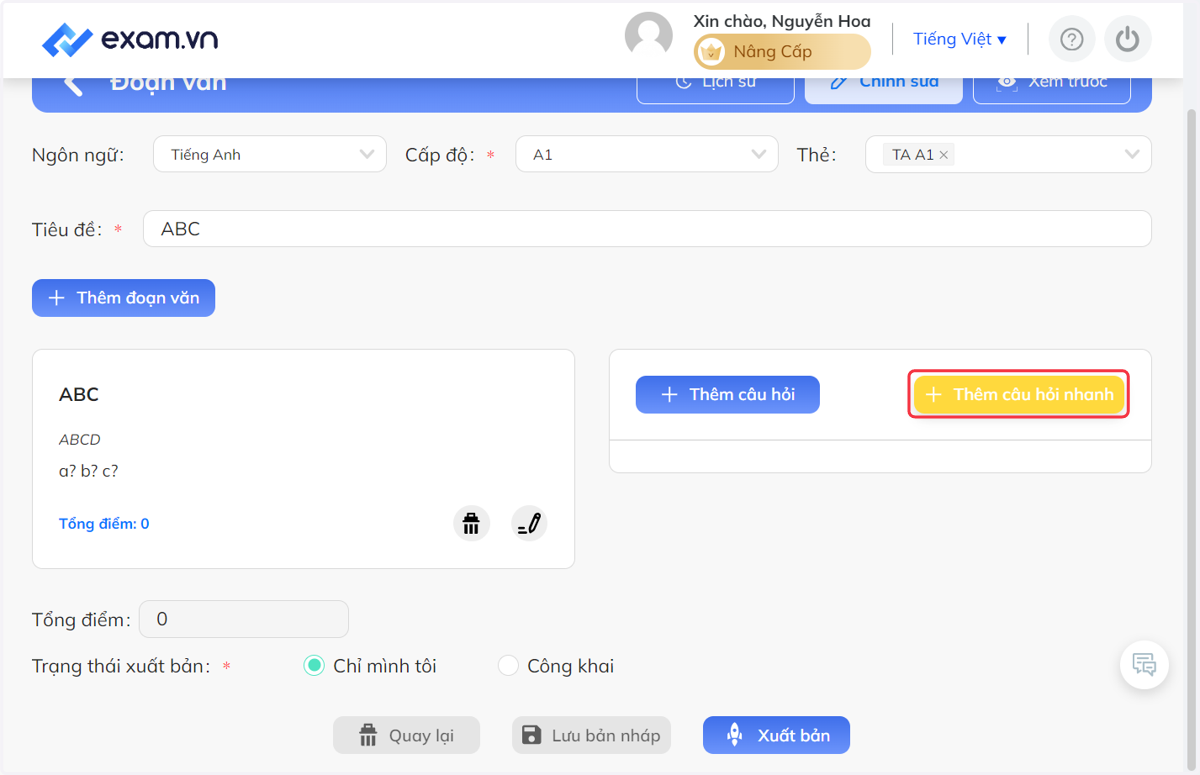The image size is (1200, 775).
Task: Click the ABCD italic passage text
Action: pos(80,439)
